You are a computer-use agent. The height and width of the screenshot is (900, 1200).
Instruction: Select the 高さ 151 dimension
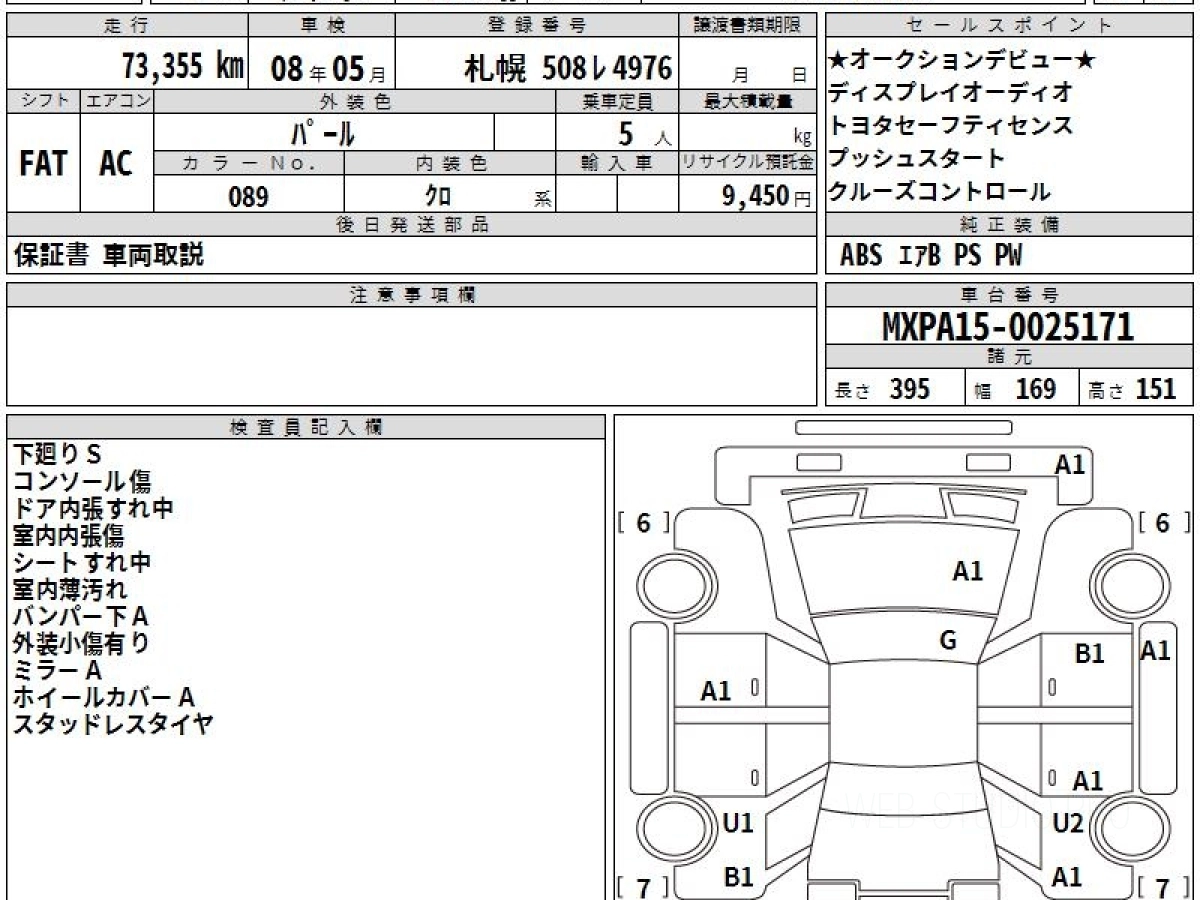pyautogui.click(x=1133, y=389)
